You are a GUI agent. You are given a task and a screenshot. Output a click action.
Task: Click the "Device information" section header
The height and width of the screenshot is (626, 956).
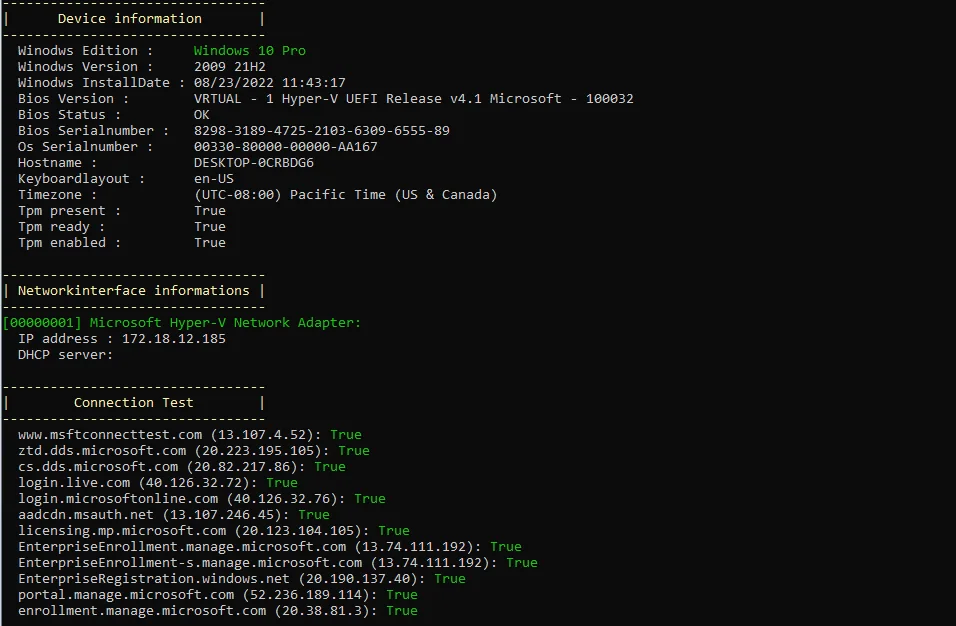click(x=130, y=19)
